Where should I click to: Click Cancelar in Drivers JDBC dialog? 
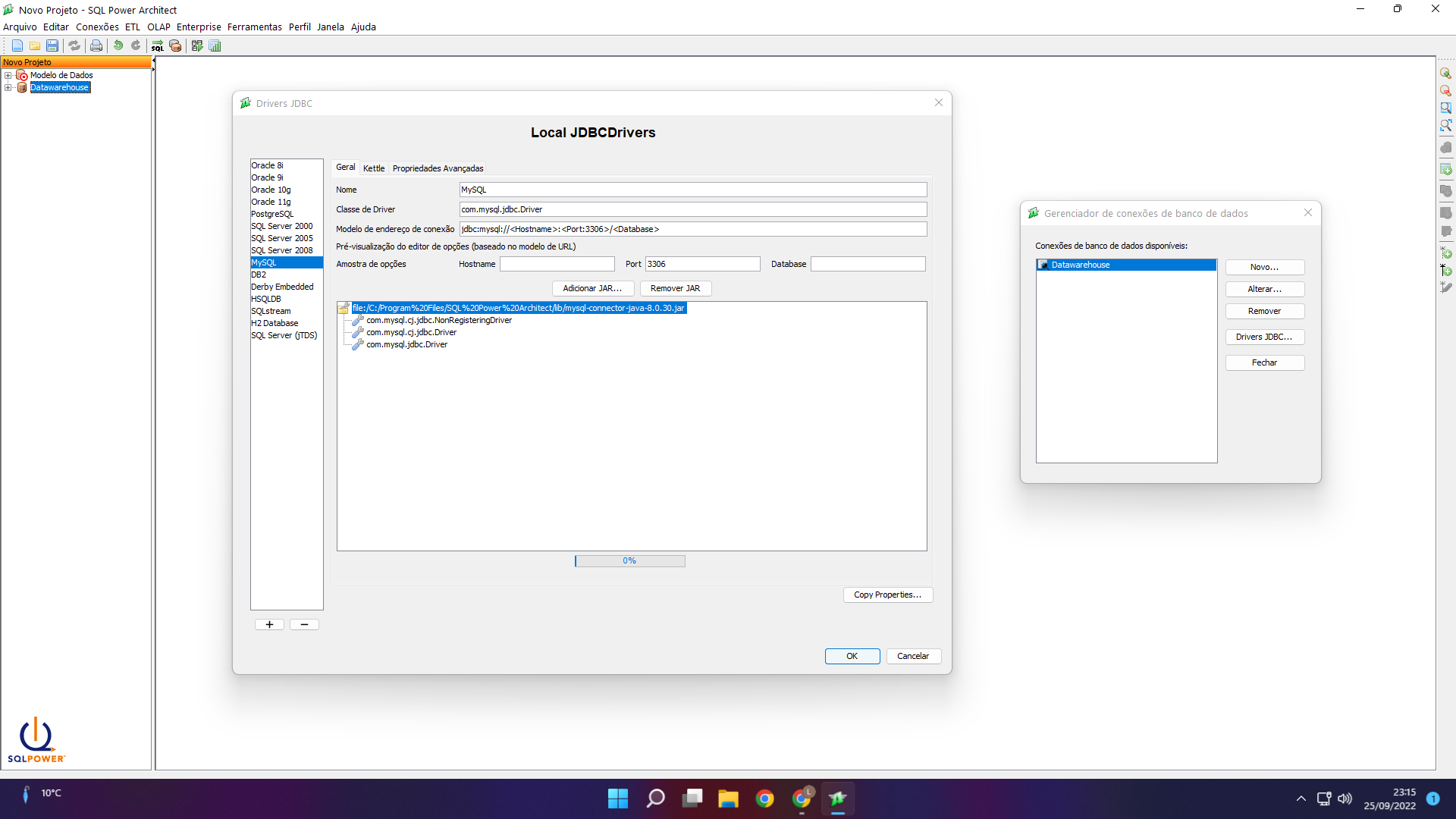pos(913,656)
